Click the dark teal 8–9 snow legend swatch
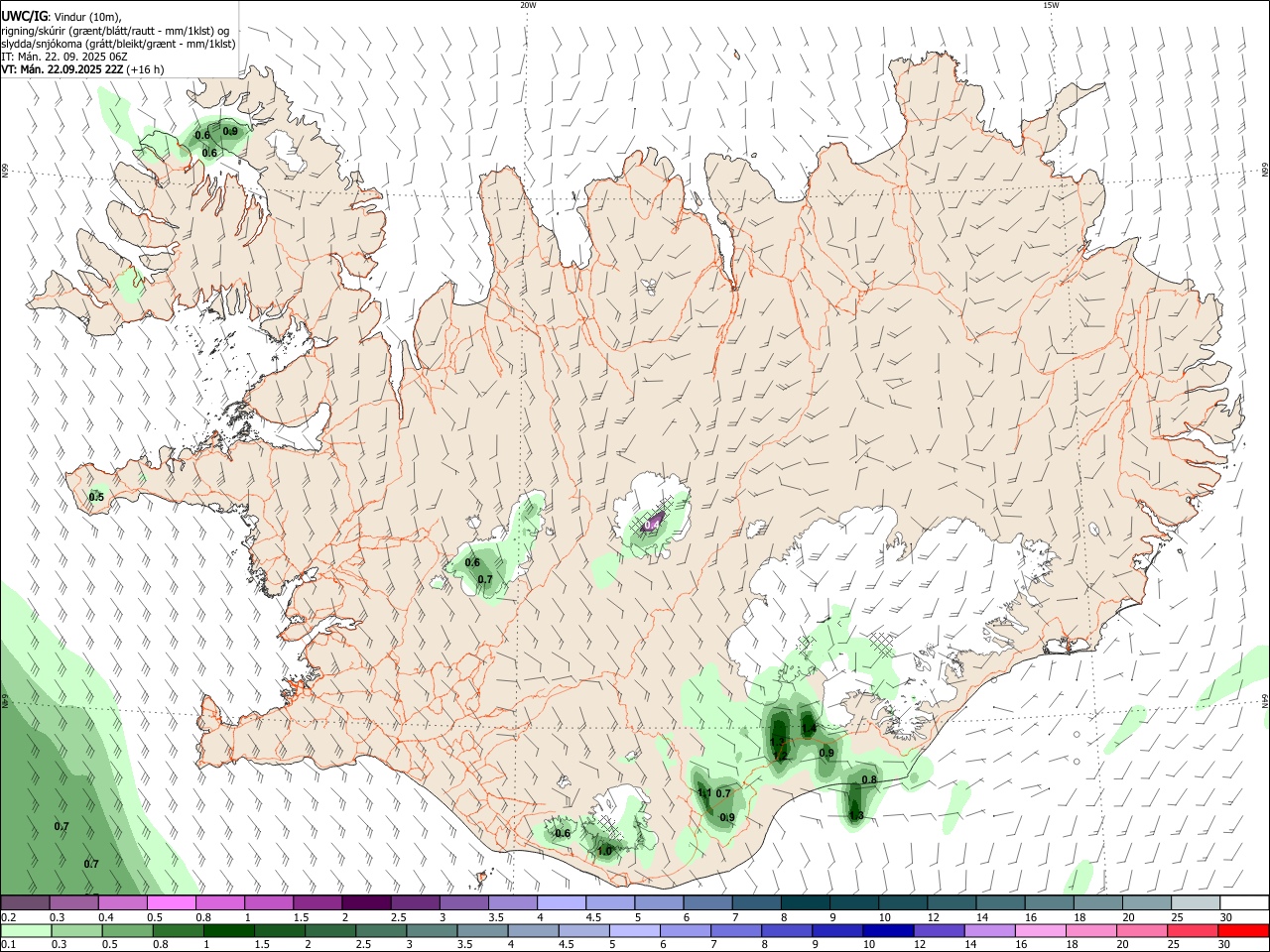This screenshot has height=952, width=1270. pyautogui.click(x=805, y=902)
